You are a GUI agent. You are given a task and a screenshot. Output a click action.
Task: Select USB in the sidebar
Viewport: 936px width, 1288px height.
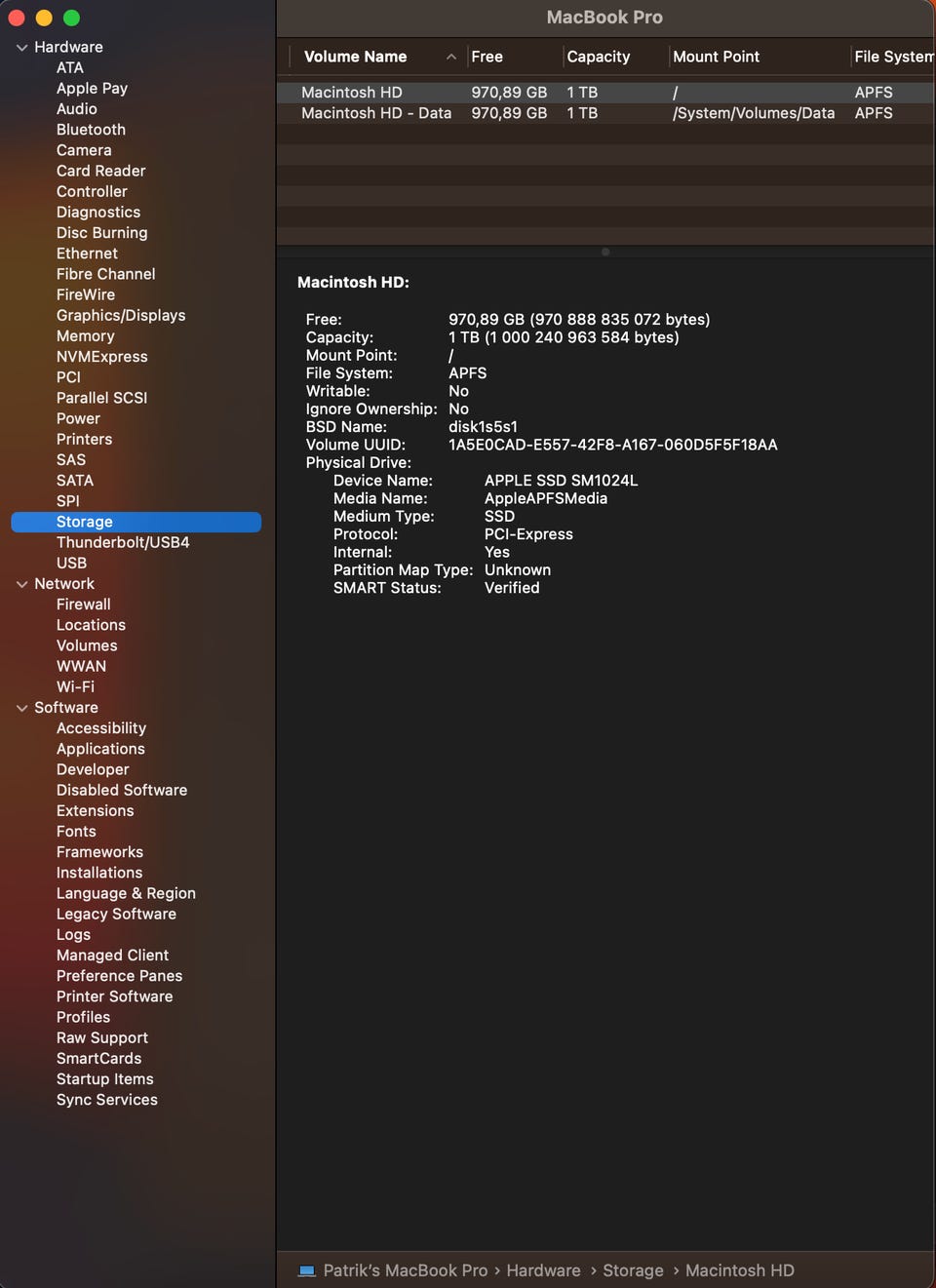click(x=71, y=564)
